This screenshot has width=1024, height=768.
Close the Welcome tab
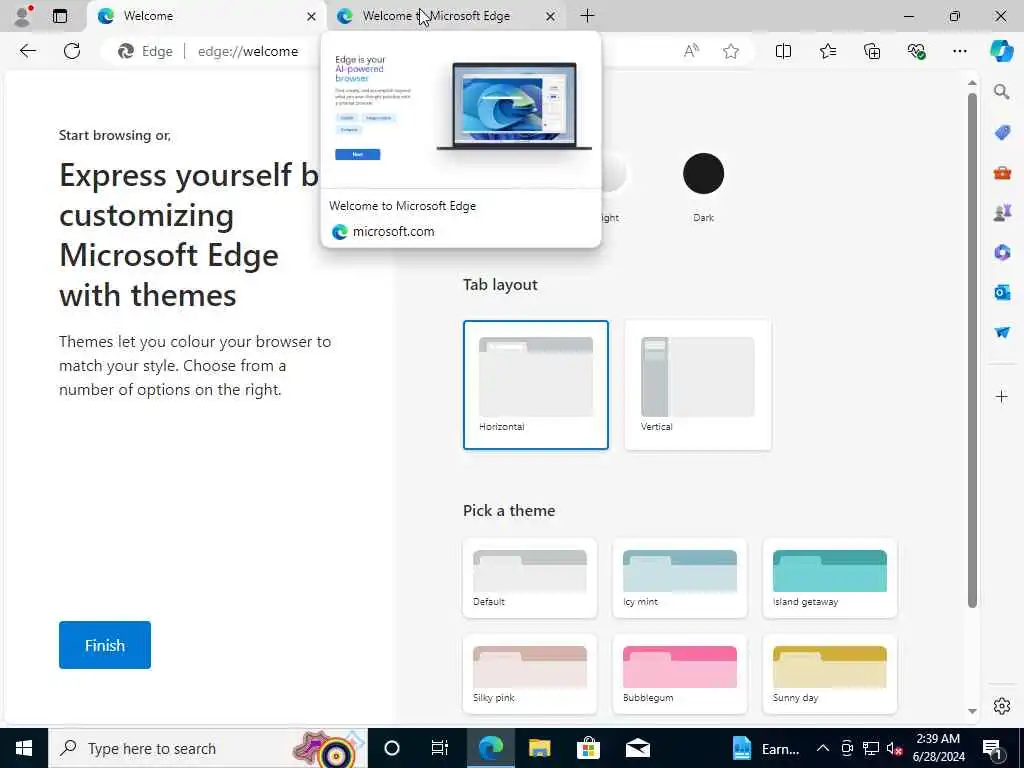pos(312,16)
